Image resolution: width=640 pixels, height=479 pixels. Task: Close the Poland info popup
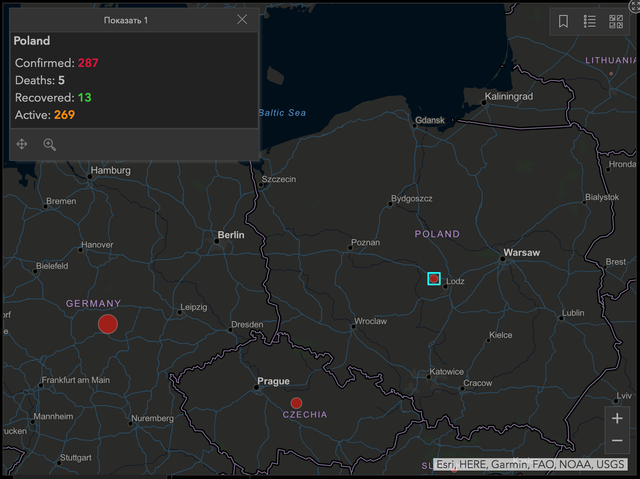(x=242, y=19)
